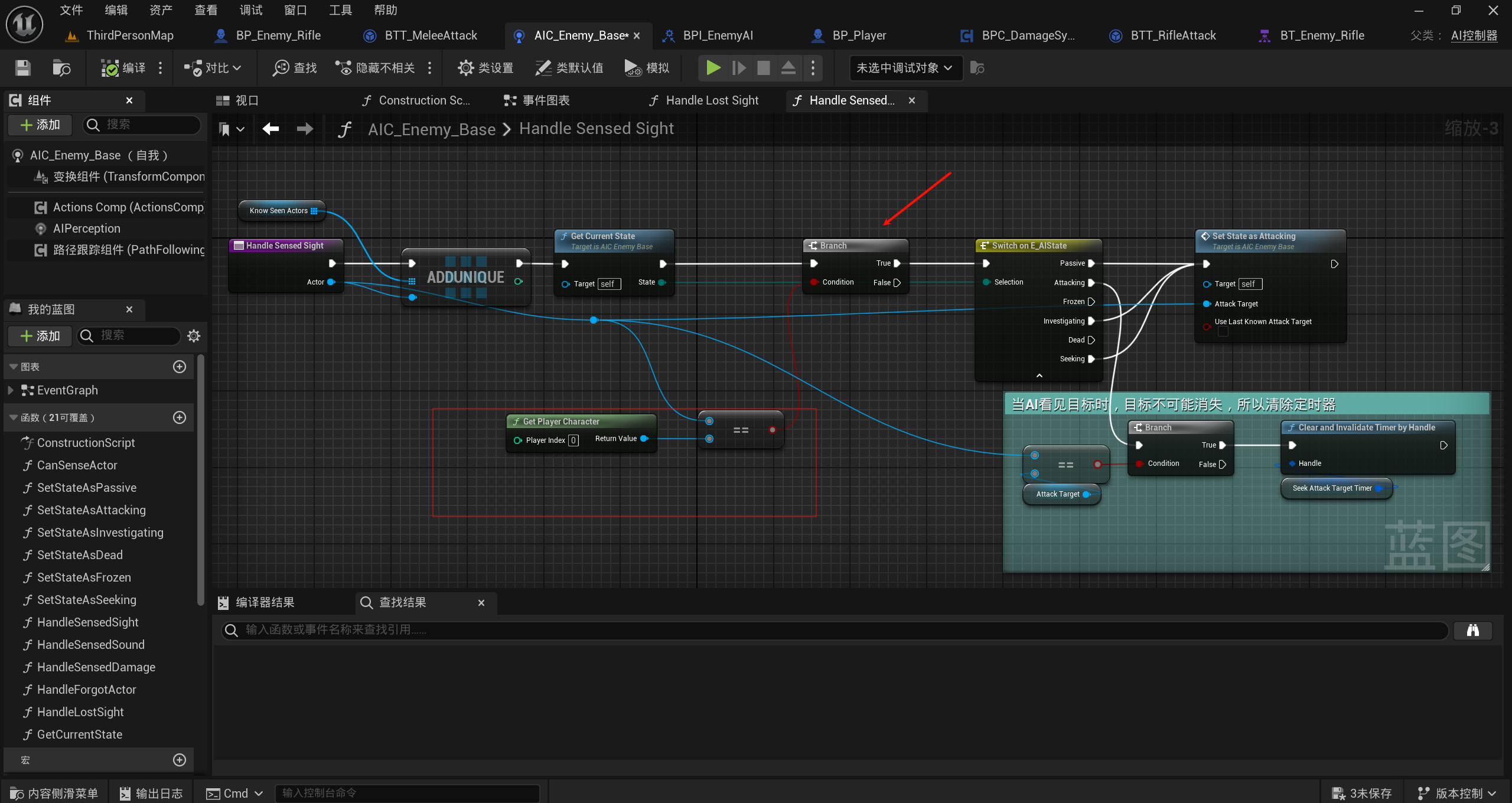Viewport: 1512px width, 803px height.
Task: Click the Add component button
Action: click(40, 125)
